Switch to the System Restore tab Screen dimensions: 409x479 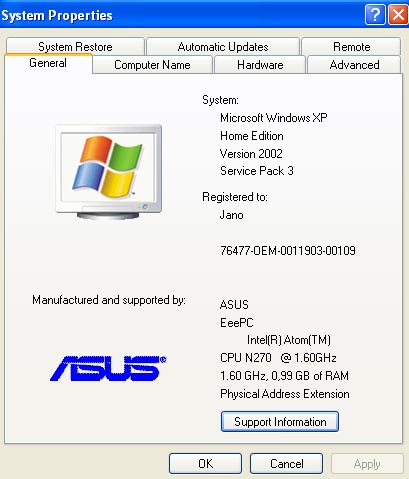[x=75, y=47]
